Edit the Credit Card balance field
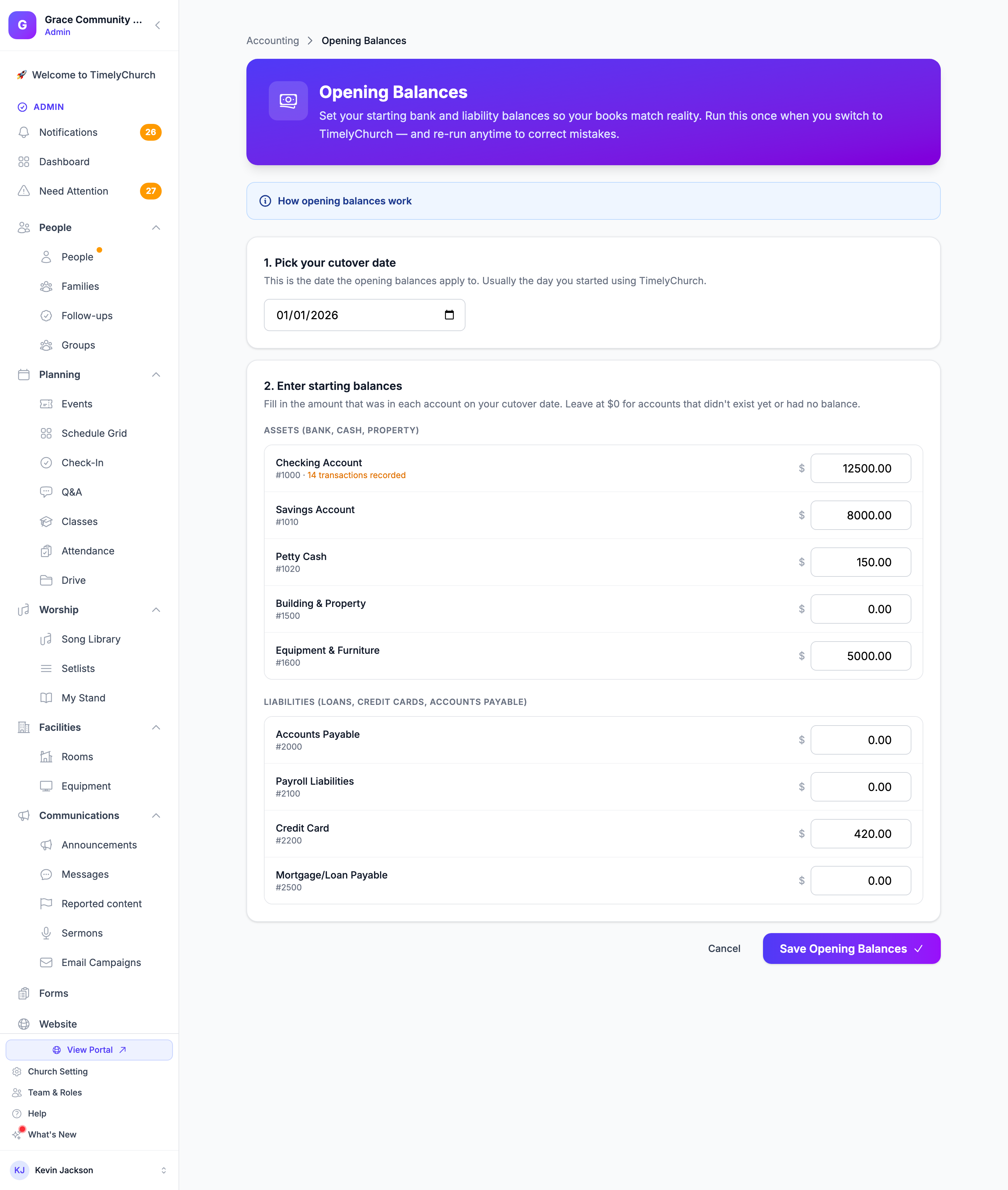 click(x=861, y=833)
